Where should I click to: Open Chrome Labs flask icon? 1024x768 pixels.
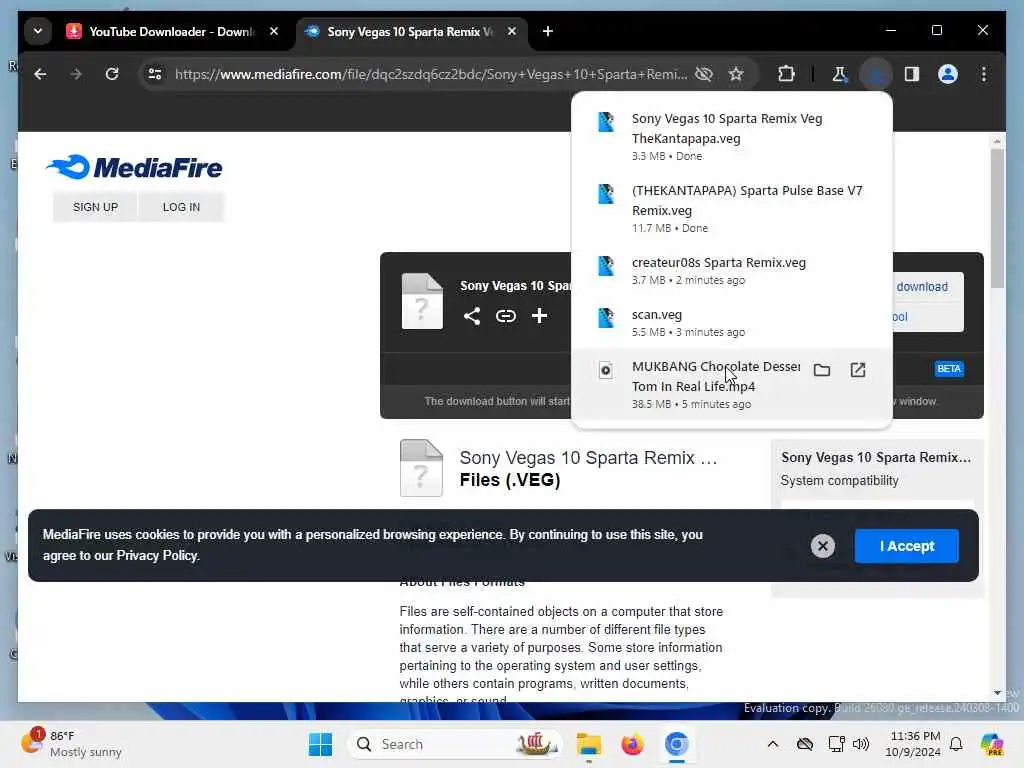coord(840,74)
